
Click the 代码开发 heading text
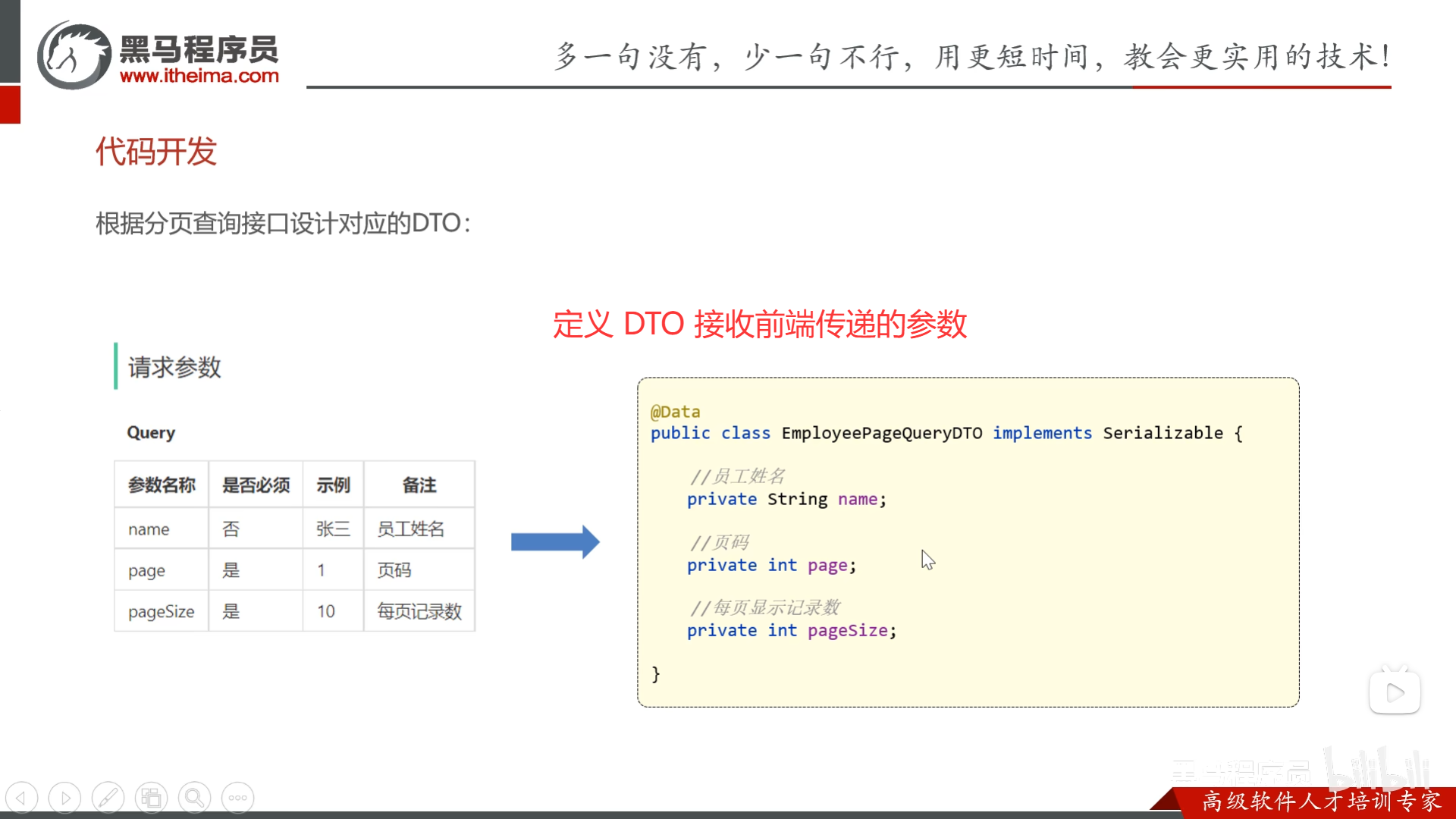coord(155,152)
